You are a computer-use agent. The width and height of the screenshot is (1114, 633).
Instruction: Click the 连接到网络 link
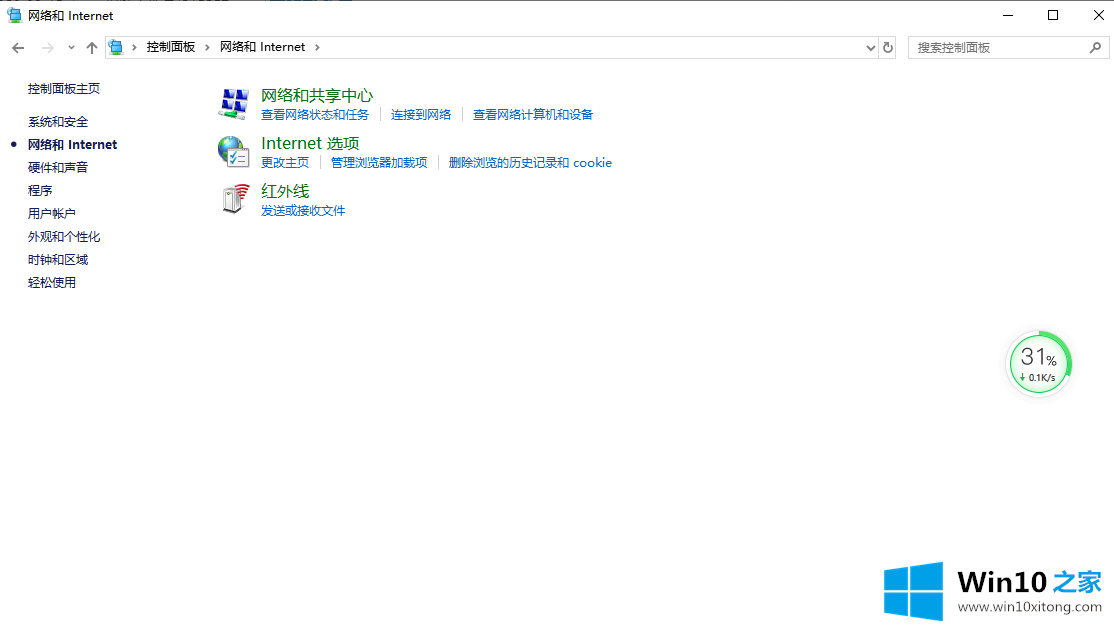[x=421, y=115]
